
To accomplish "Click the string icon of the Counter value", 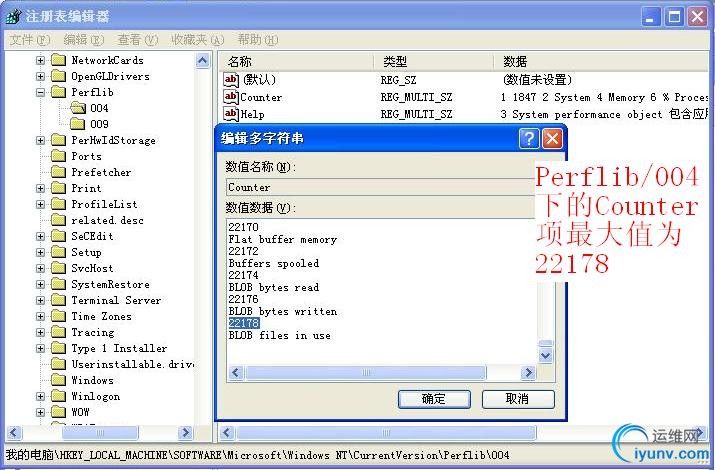I will tap(231, 97).
